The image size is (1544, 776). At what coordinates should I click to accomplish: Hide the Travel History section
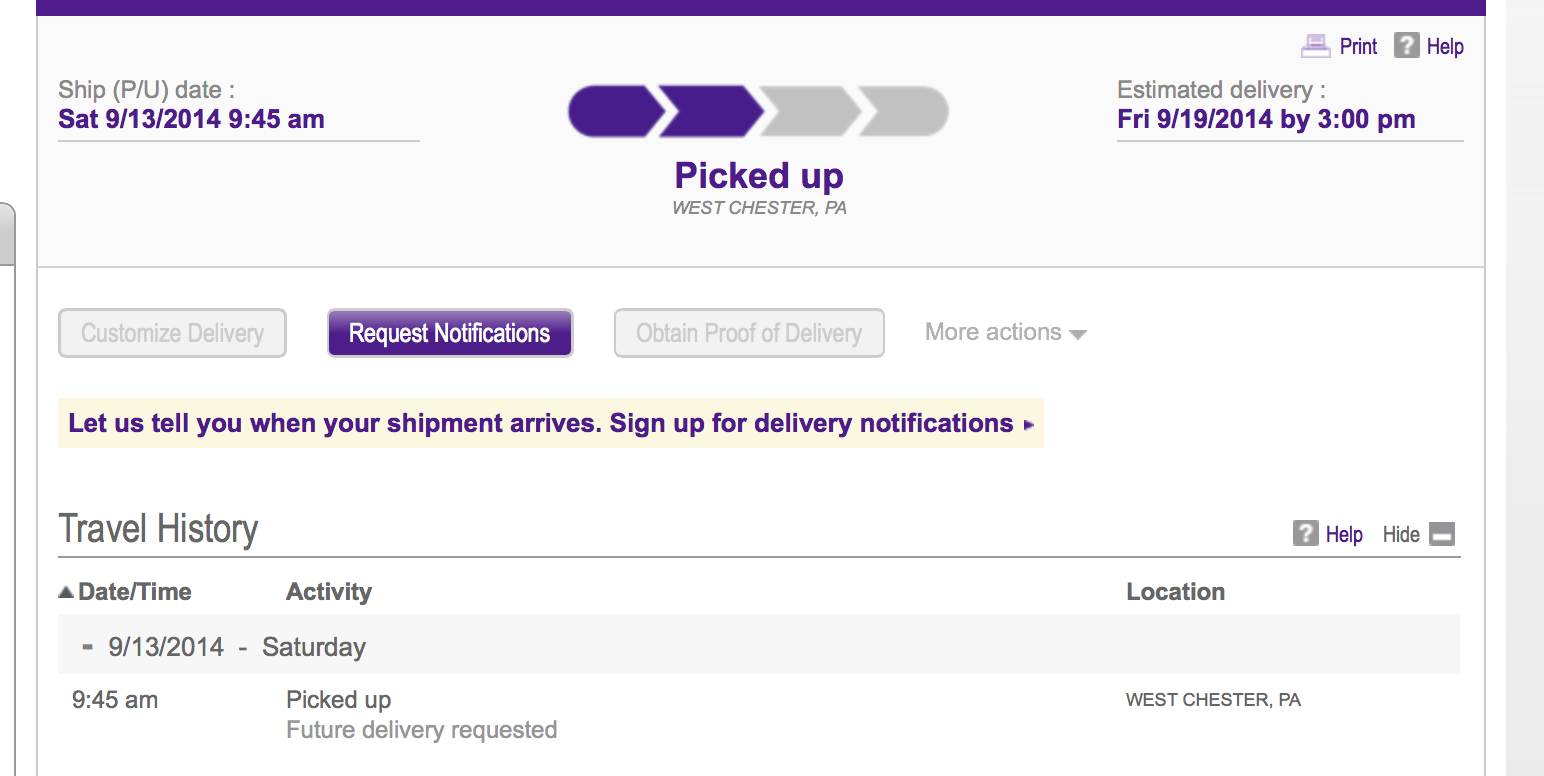1418,534
